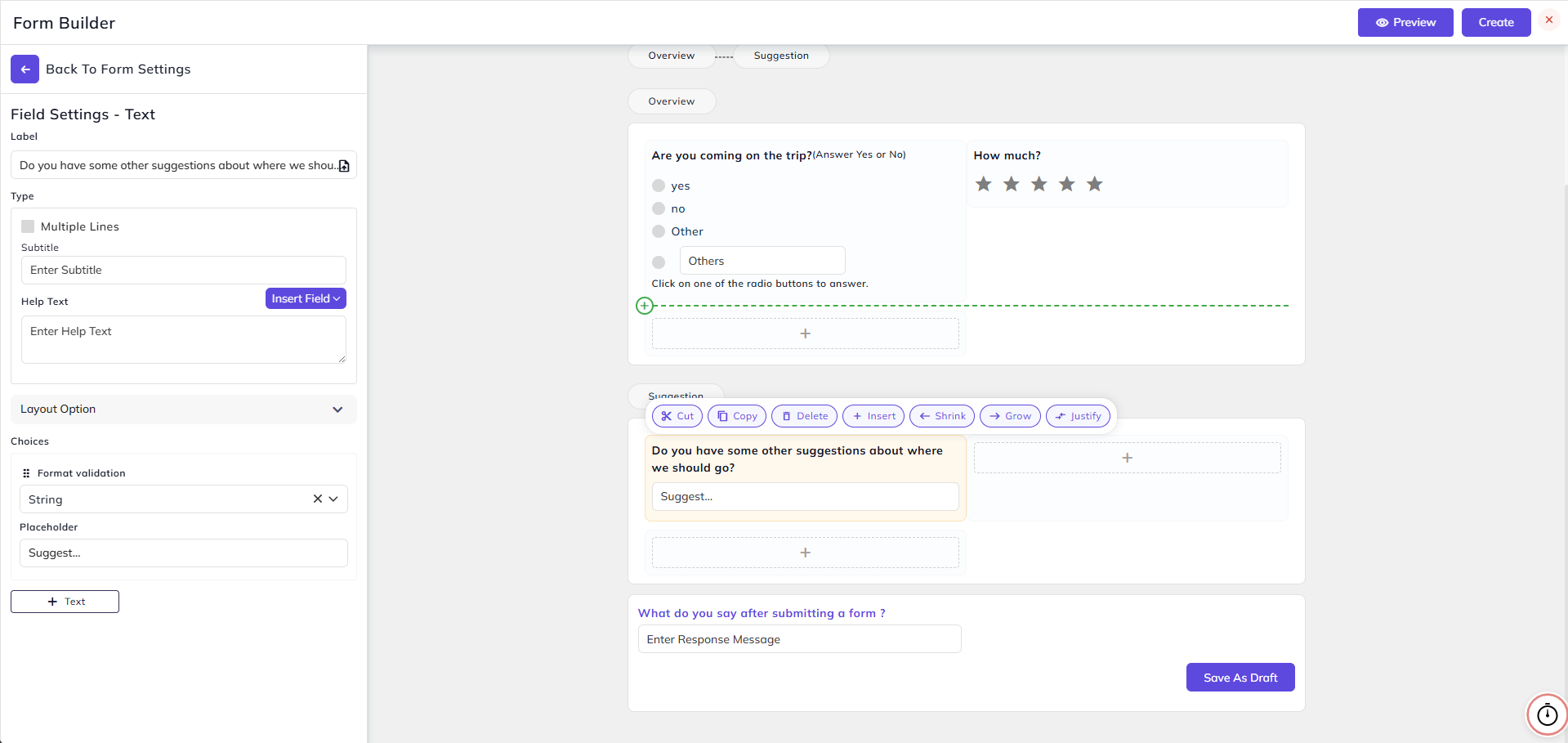Click the Enter Subtitle input
The width and height of the screenshot is (1568, 743).
(184, 271)
